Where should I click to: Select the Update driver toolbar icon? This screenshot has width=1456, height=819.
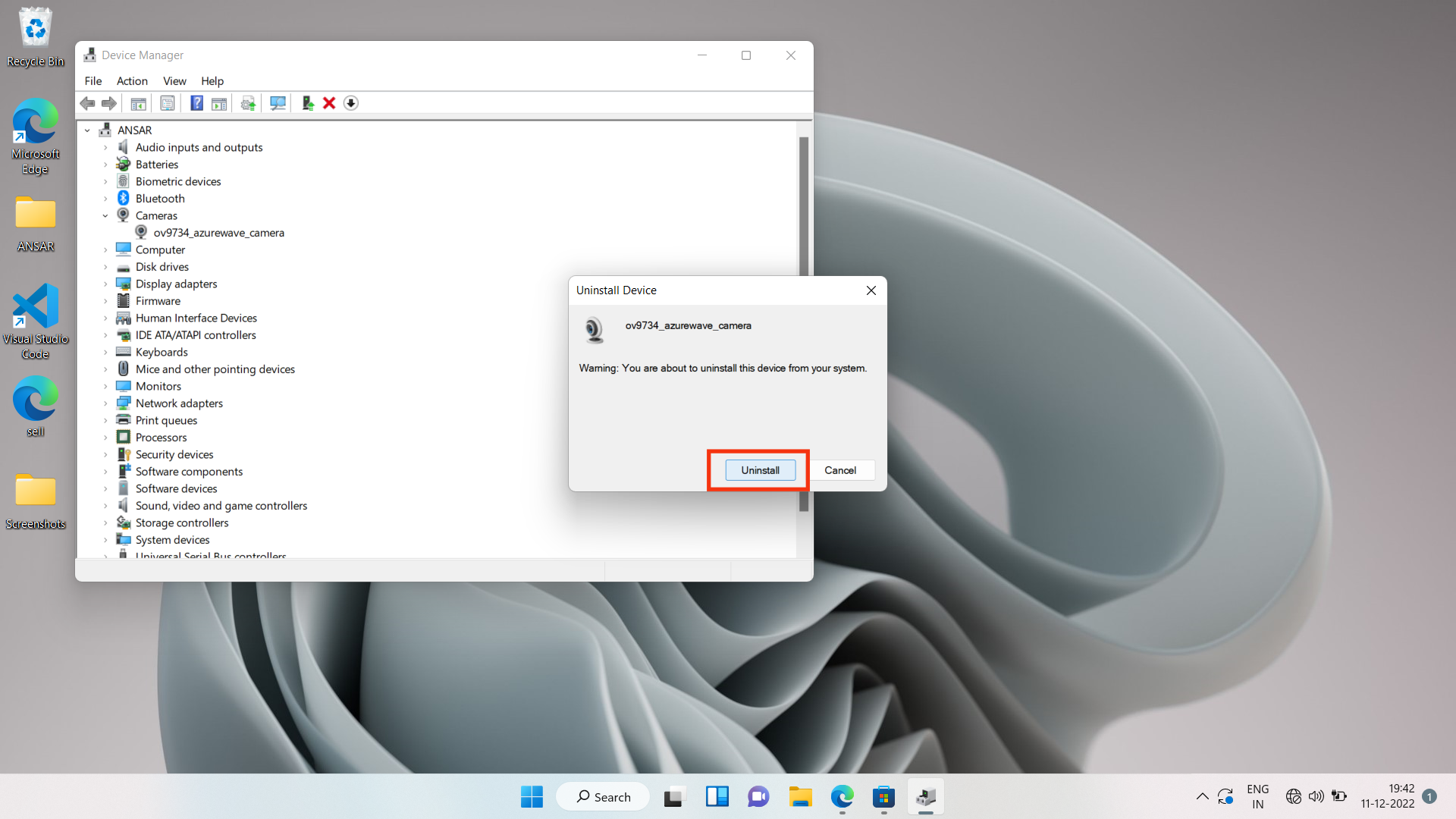click(x=247, y=103)
